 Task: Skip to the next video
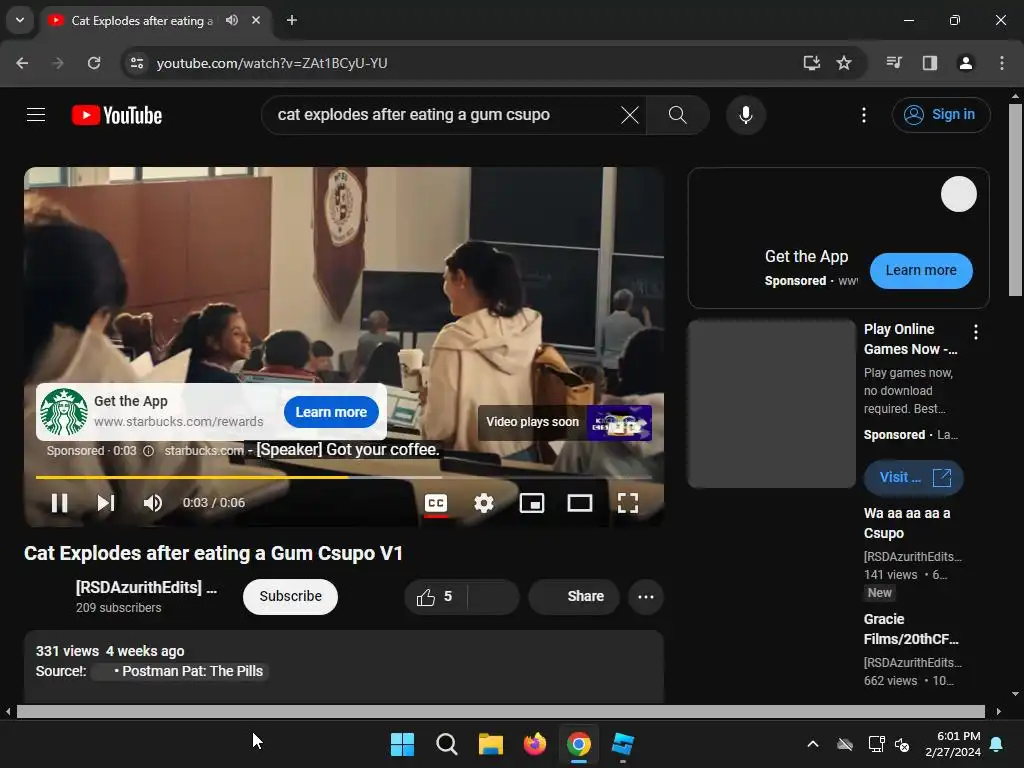106,503
